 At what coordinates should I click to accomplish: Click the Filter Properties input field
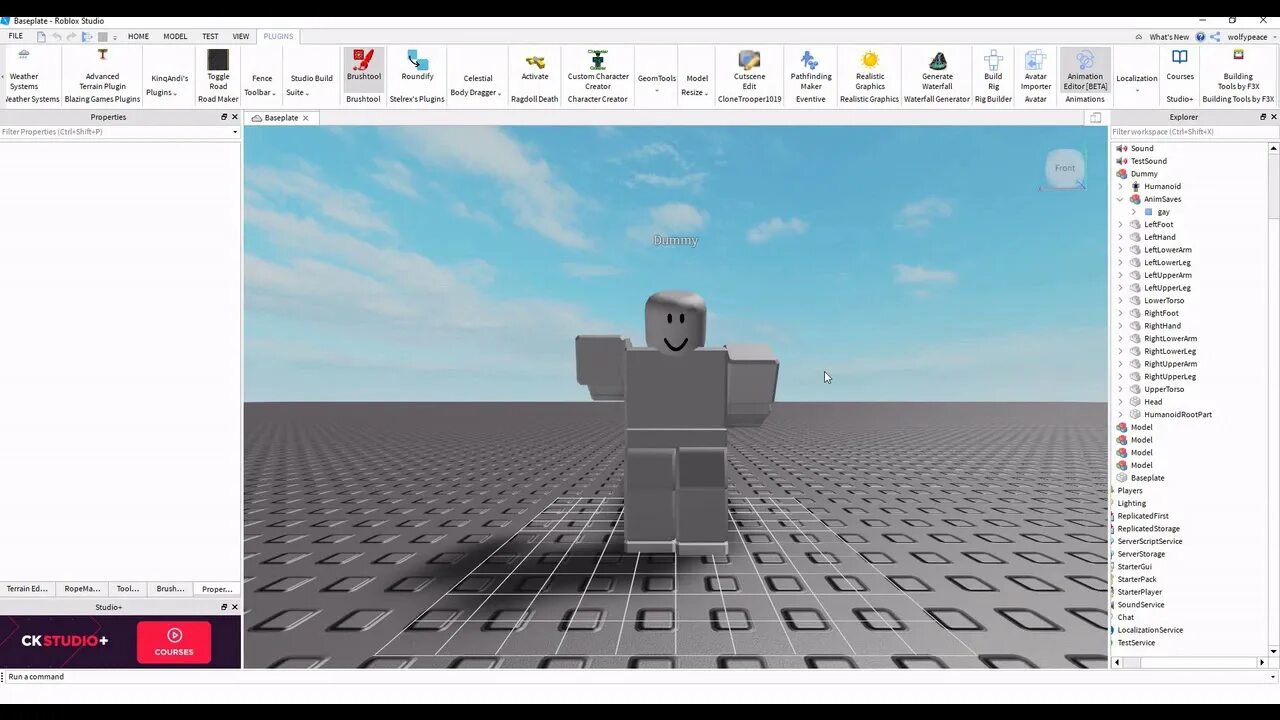[120, 132]
